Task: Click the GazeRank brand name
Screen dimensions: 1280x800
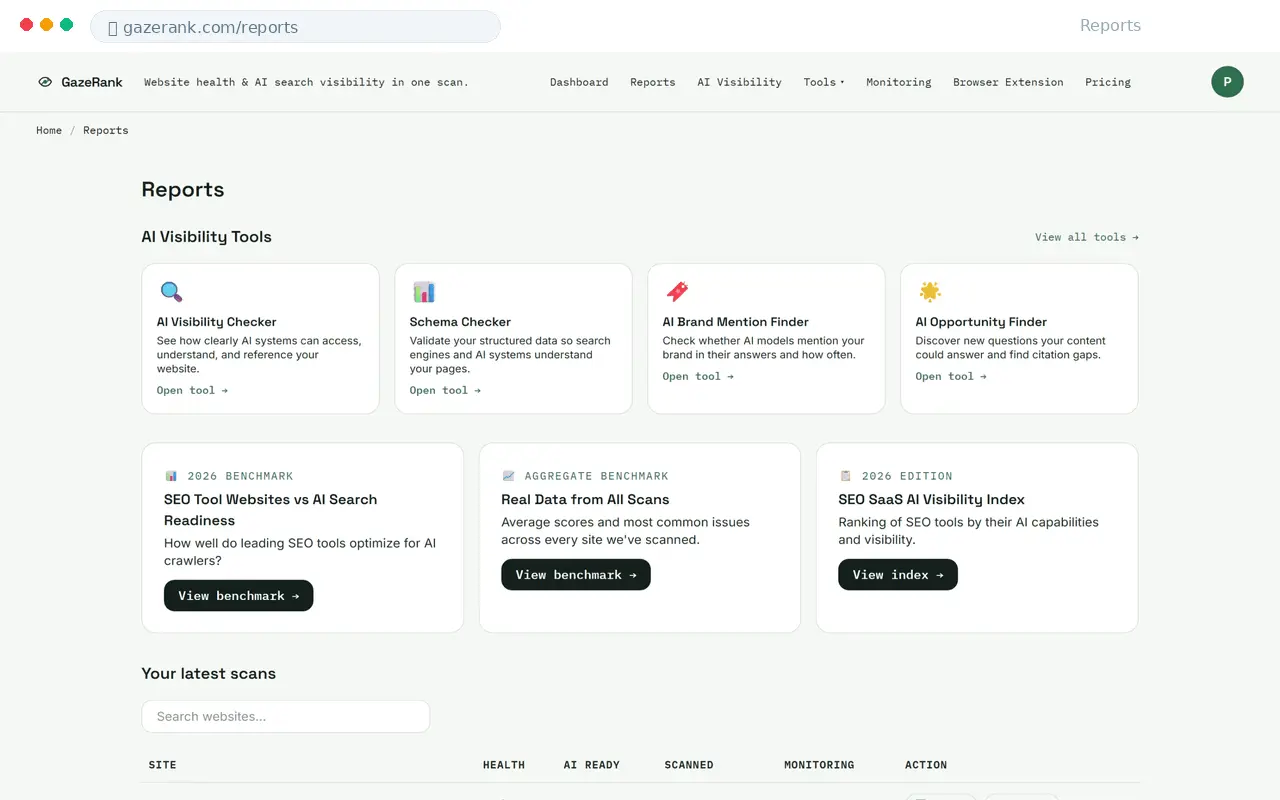Action: pyautogui.click(x=92, y=82)
